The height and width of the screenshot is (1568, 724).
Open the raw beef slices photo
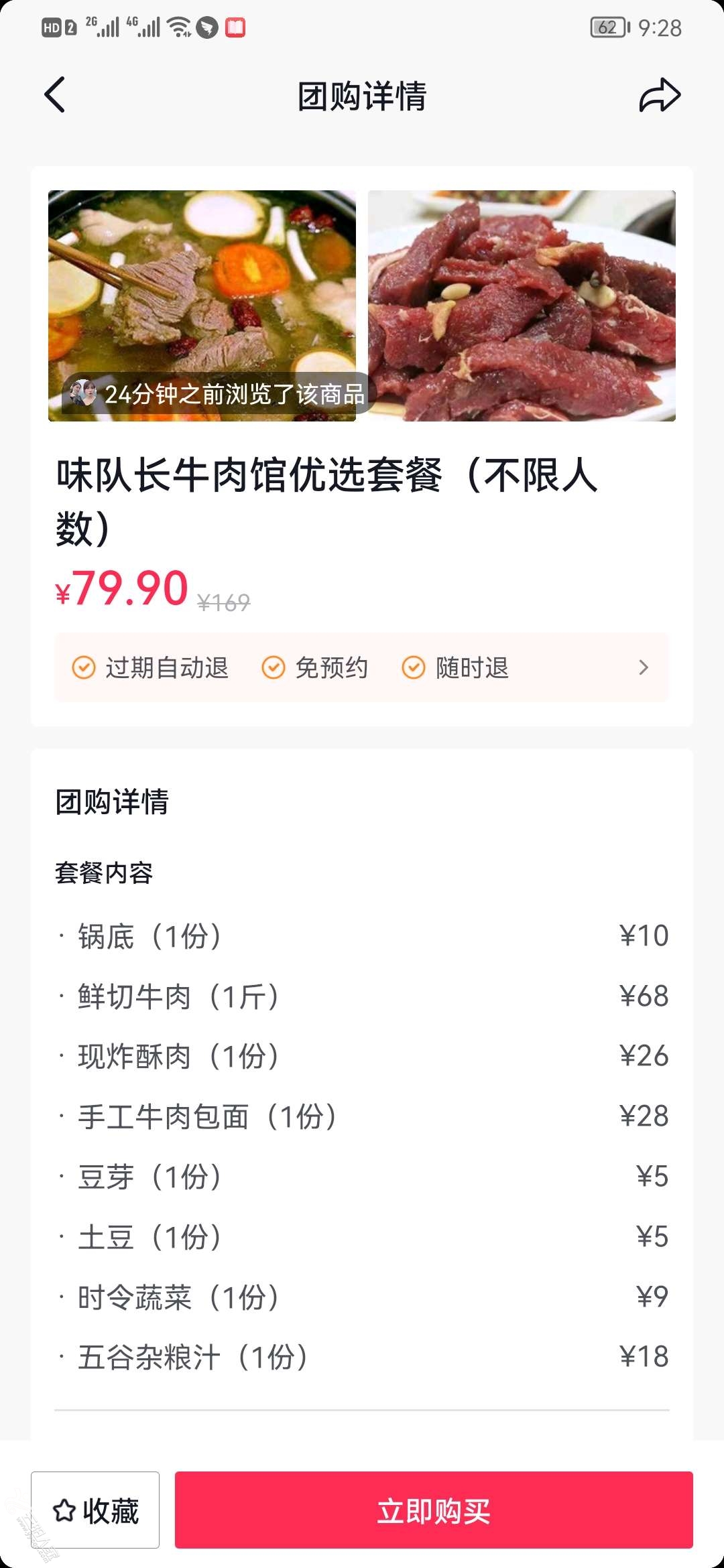coord(522,306)
